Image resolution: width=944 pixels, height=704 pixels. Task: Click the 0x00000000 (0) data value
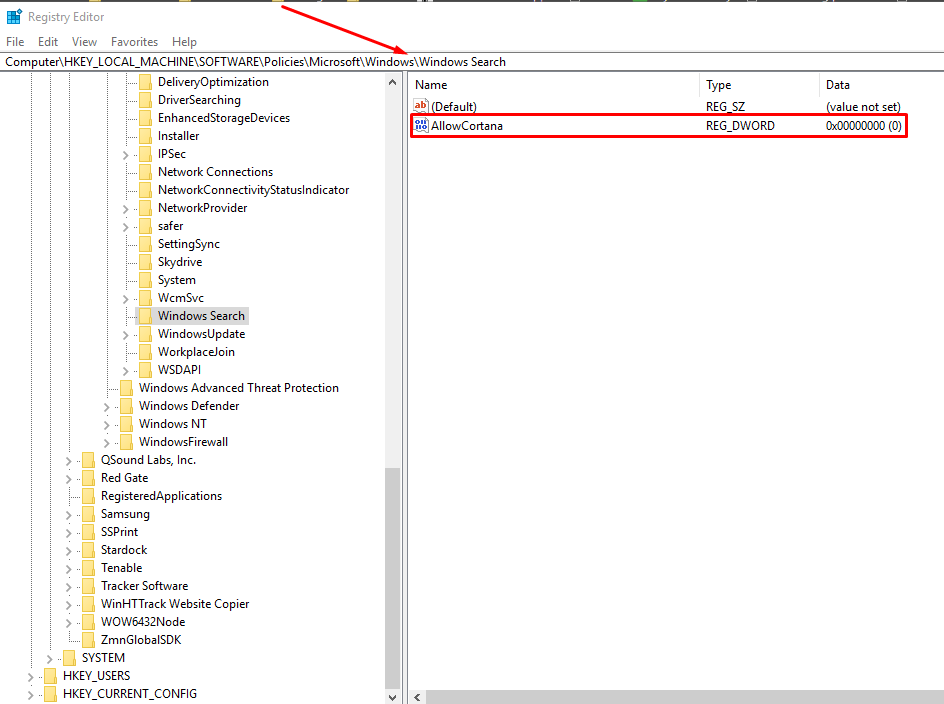[863, 126]
